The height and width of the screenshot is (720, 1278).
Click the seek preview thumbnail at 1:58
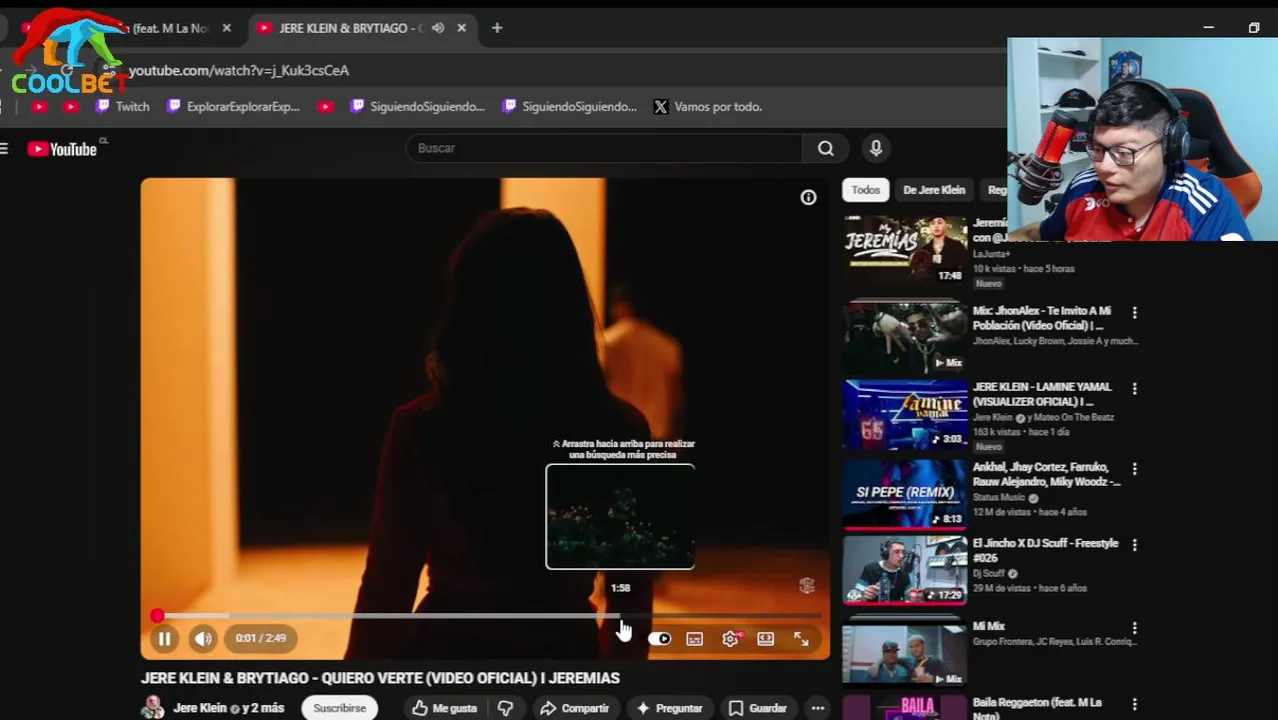[x=620, y=517]
